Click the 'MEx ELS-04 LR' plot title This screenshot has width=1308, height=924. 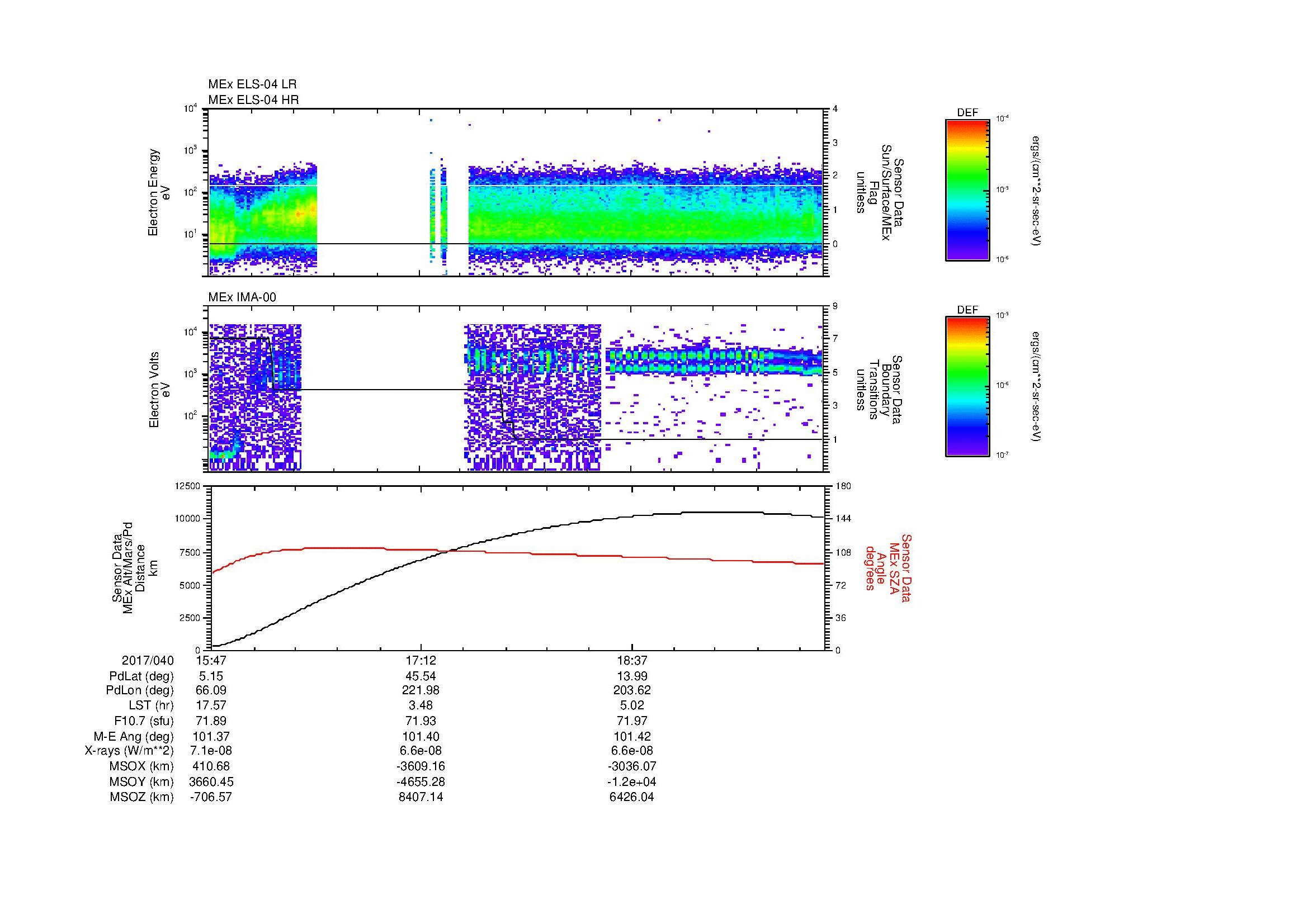(x=252, y=84)
